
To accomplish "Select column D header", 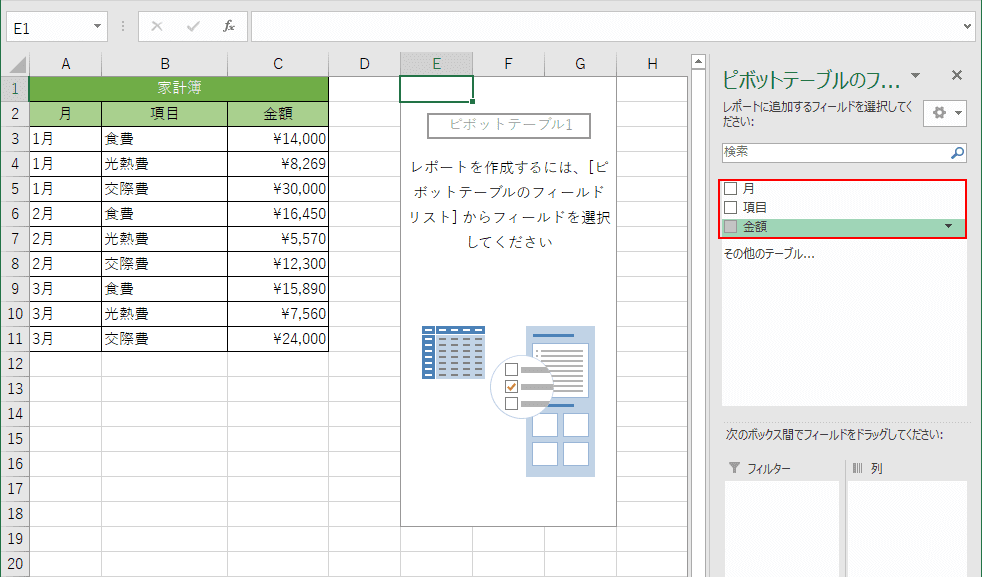I will [364, 64].
